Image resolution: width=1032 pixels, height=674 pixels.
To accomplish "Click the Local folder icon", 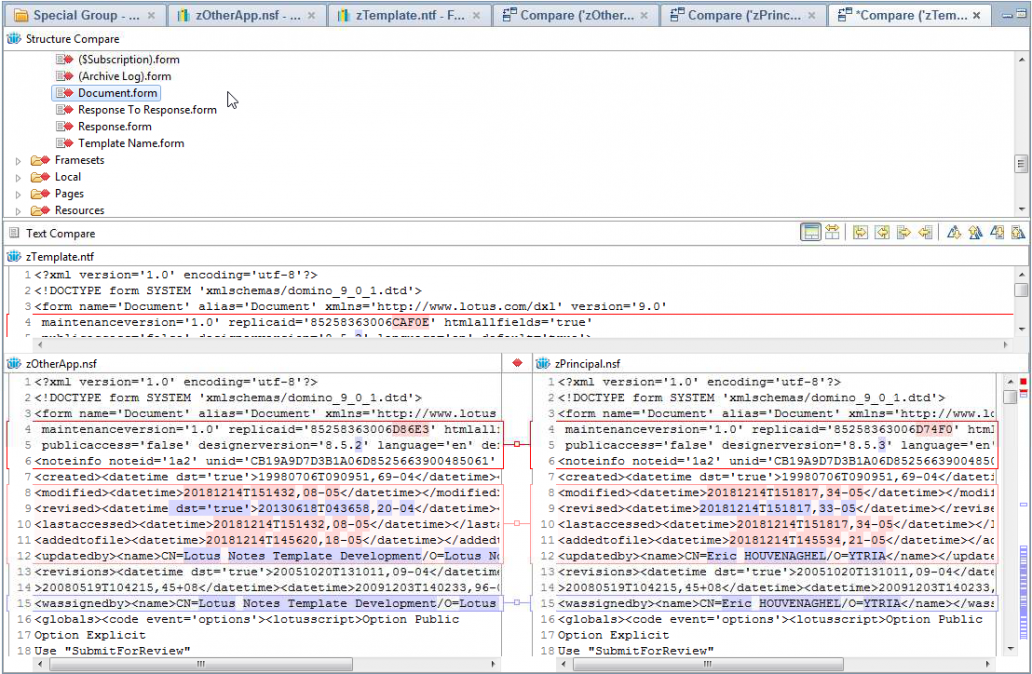I will [40, 176].
